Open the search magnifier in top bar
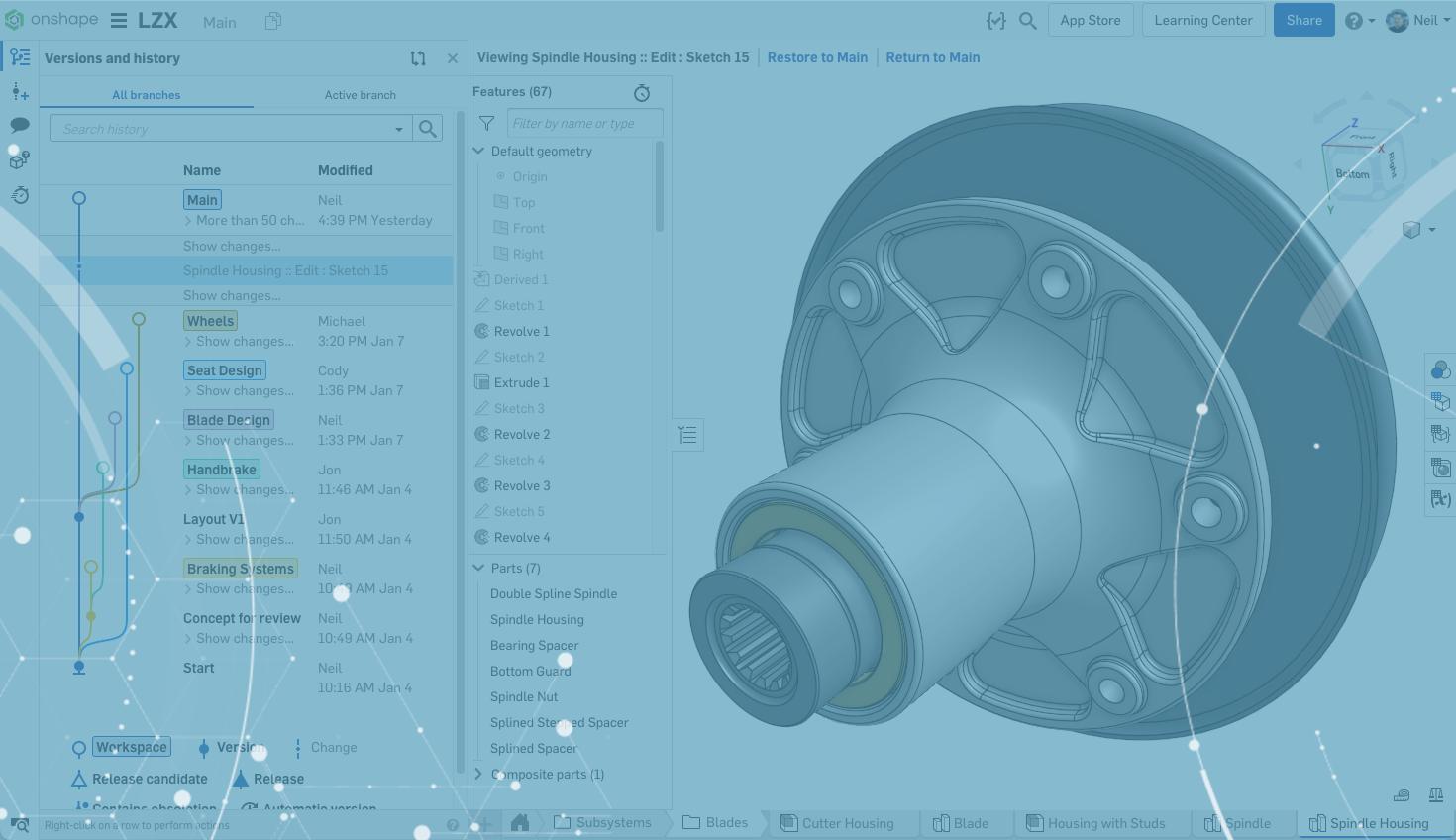 [1028, 21]
